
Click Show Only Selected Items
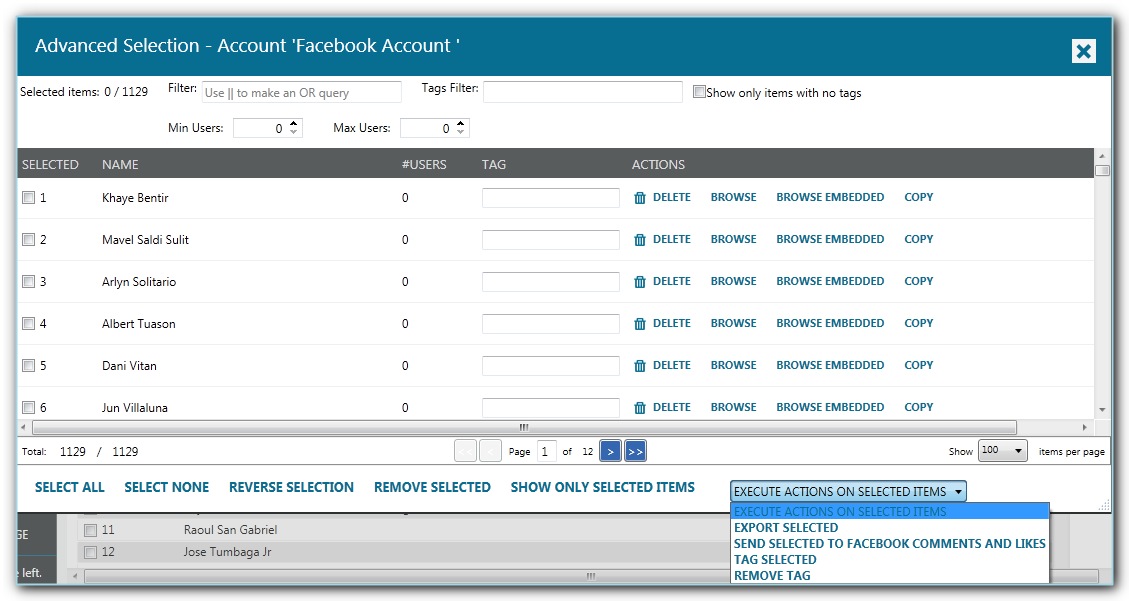point(603,487)
